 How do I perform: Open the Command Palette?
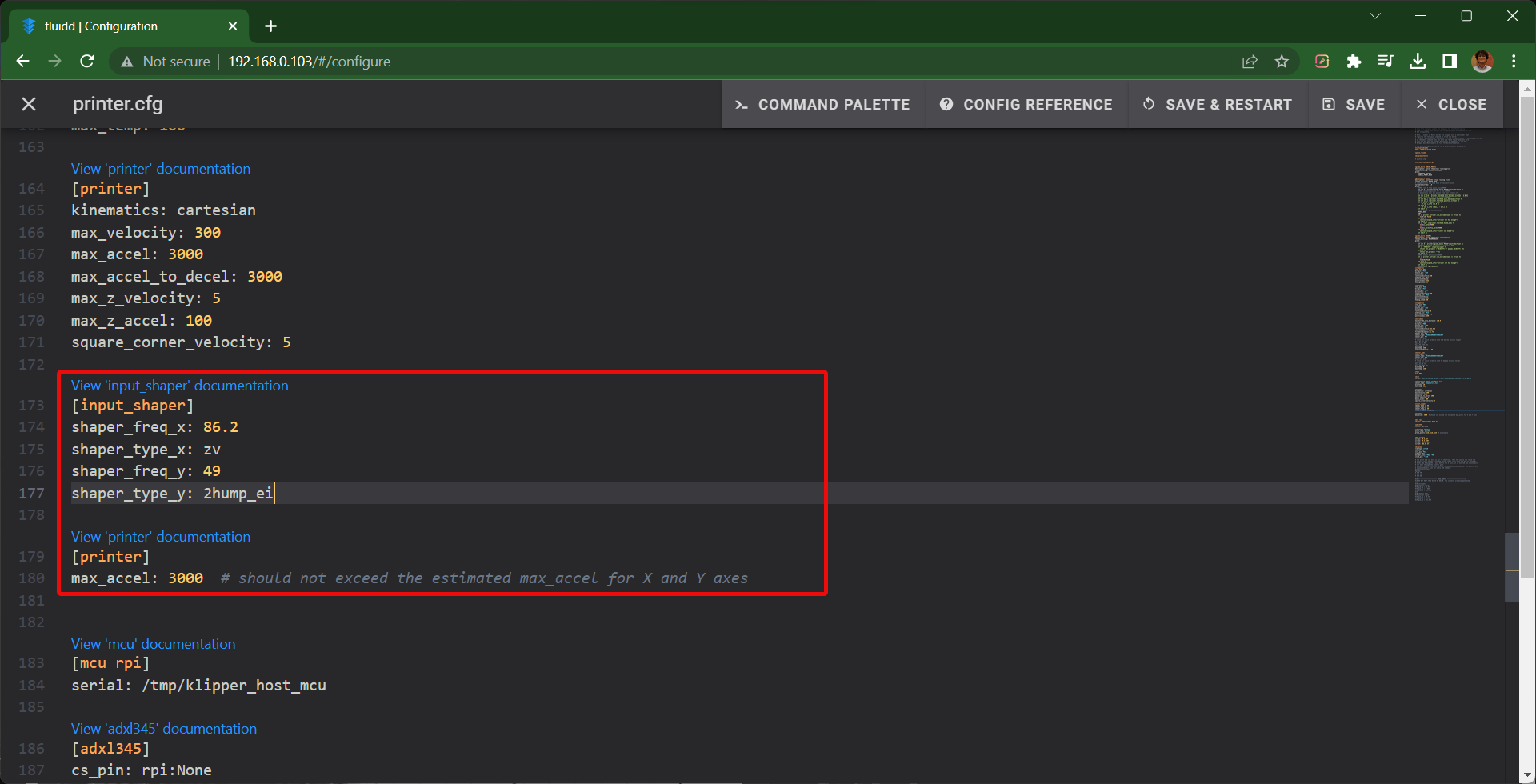(822, 104)
